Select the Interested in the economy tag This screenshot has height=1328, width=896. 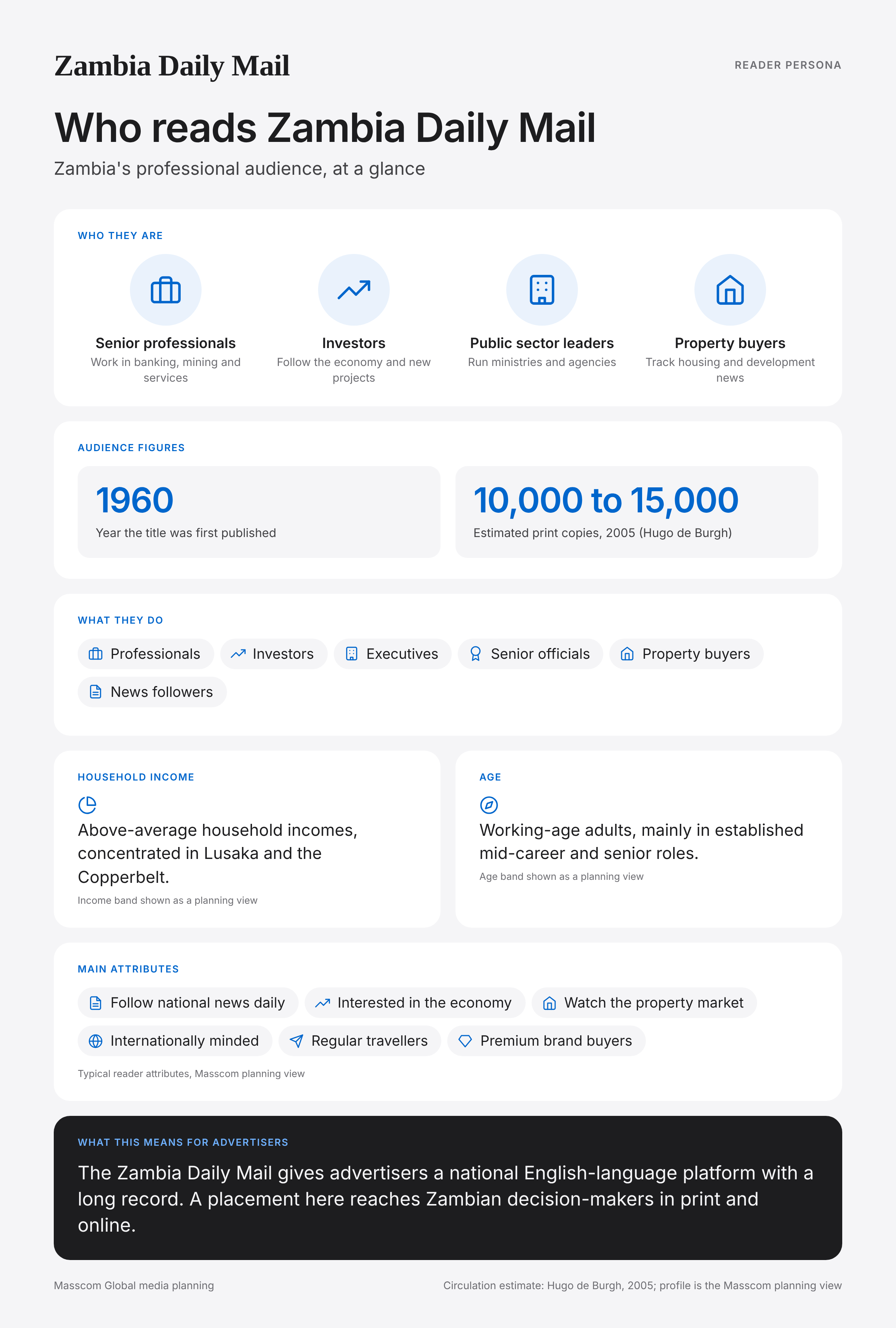click(x=415, y=1002)
